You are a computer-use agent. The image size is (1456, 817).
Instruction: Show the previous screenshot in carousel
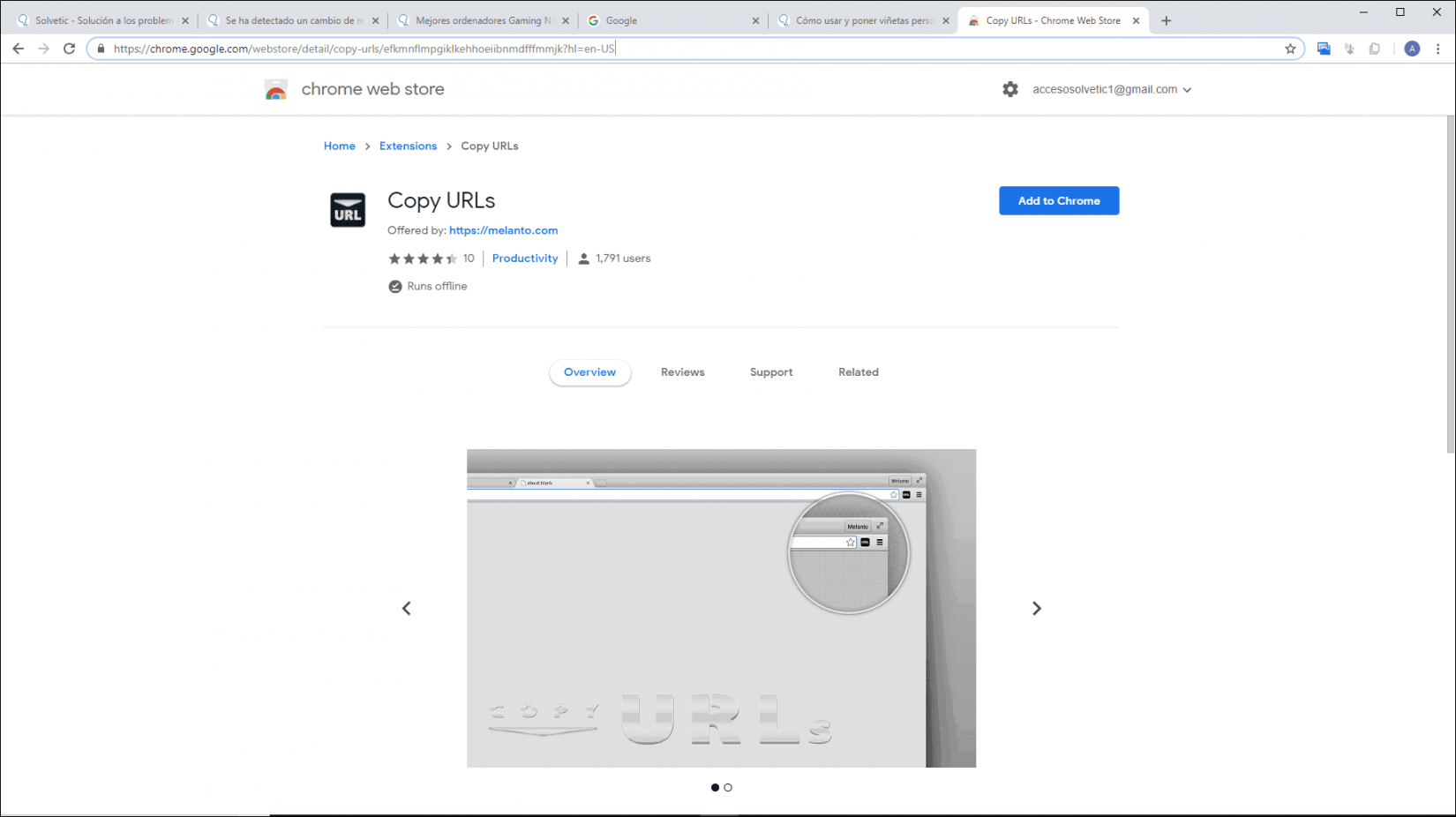(x=406, y=608)
